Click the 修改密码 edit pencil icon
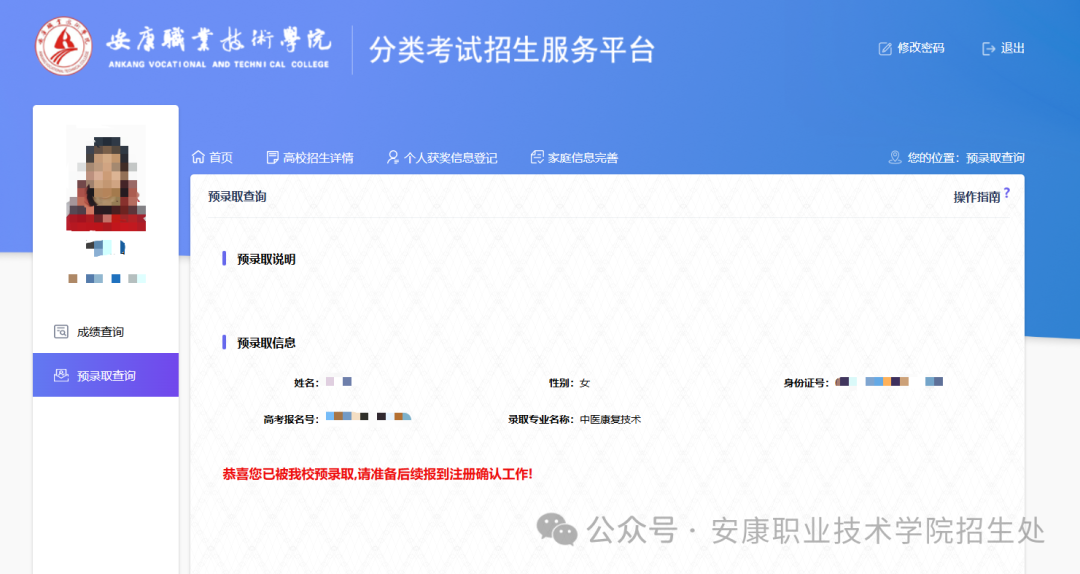Image resolution: width=1080 pixels, height=574 pixels. [885, 48]
